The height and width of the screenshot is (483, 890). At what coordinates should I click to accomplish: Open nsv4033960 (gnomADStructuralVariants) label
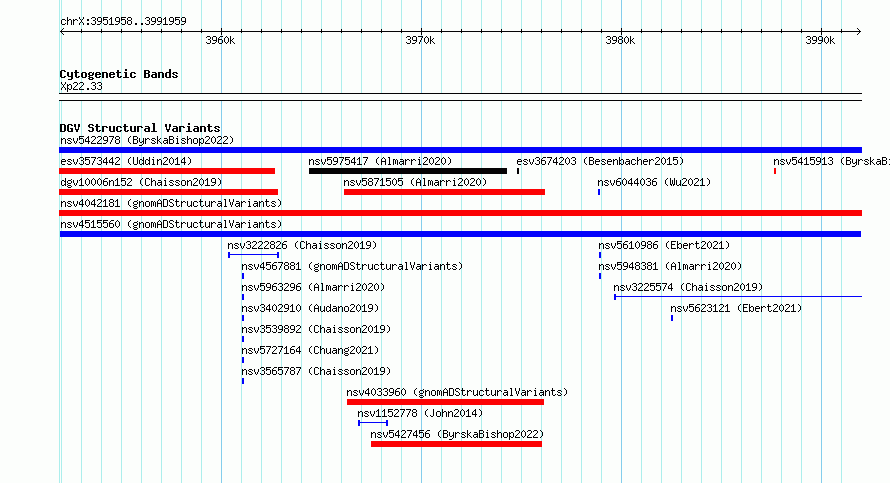(457, 392)
